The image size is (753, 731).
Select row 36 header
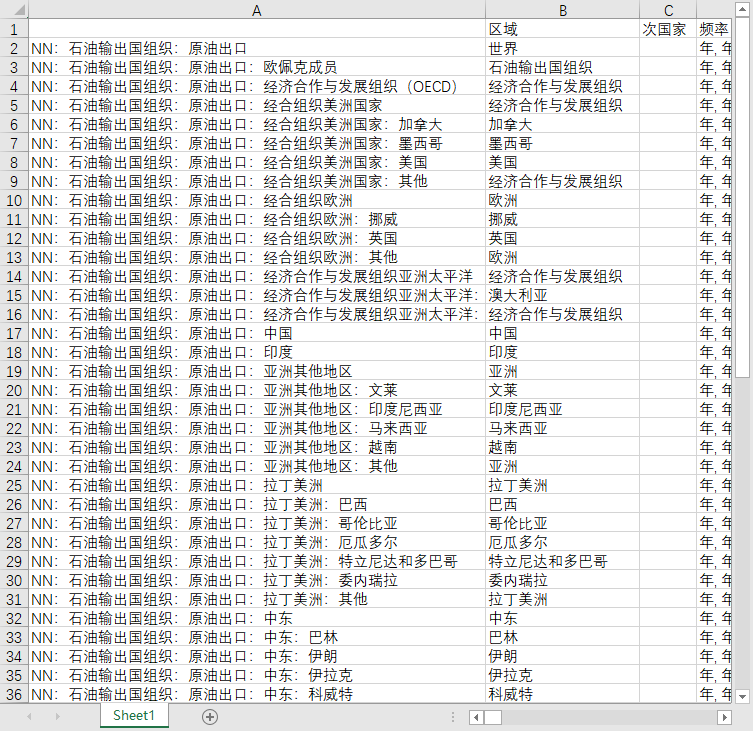(x=14, y=694)
